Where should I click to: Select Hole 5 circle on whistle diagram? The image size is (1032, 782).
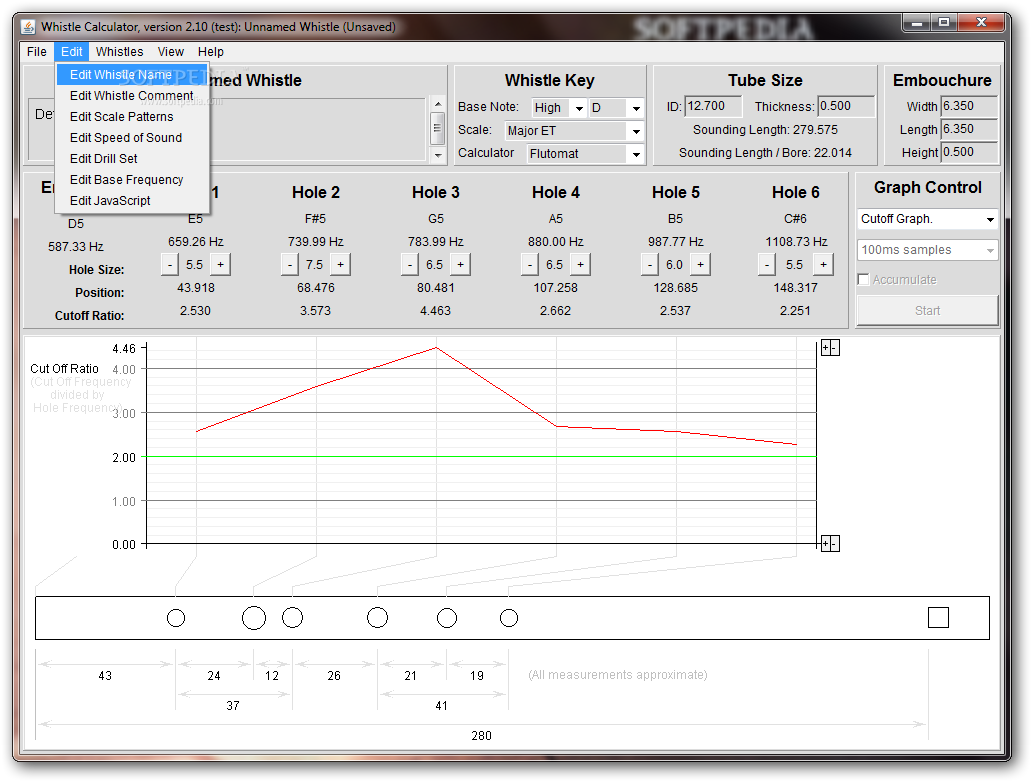click(x=447, y=618)
